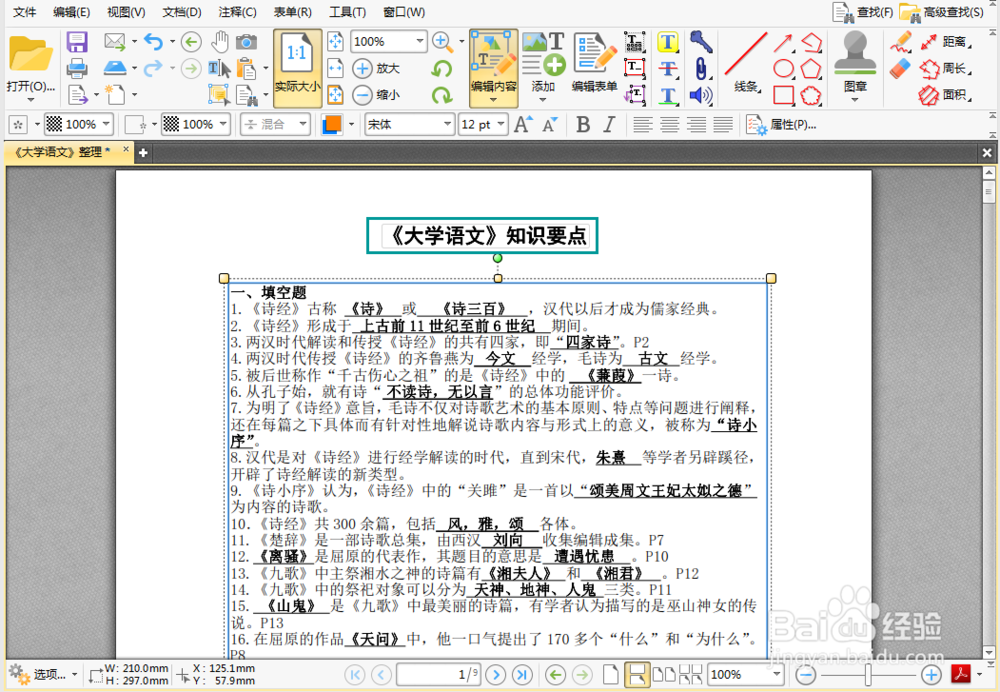Open the 属性(P) properties dialog
The image size is (1000, 692).
(787, 124)
